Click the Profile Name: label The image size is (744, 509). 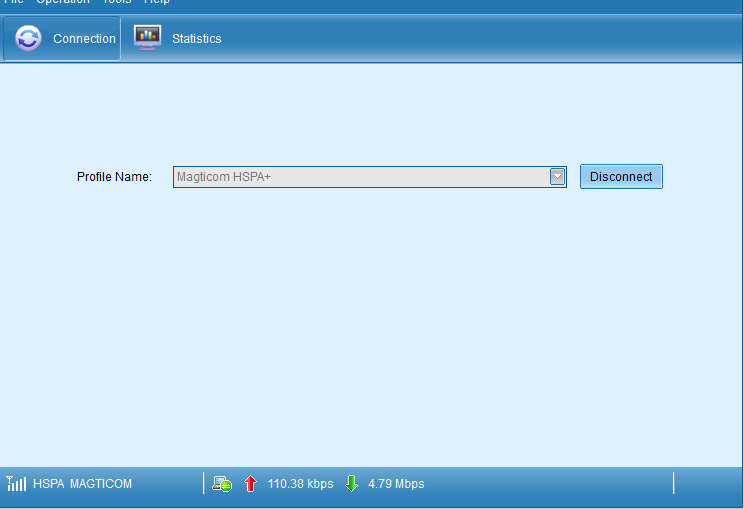click(114, 177)
